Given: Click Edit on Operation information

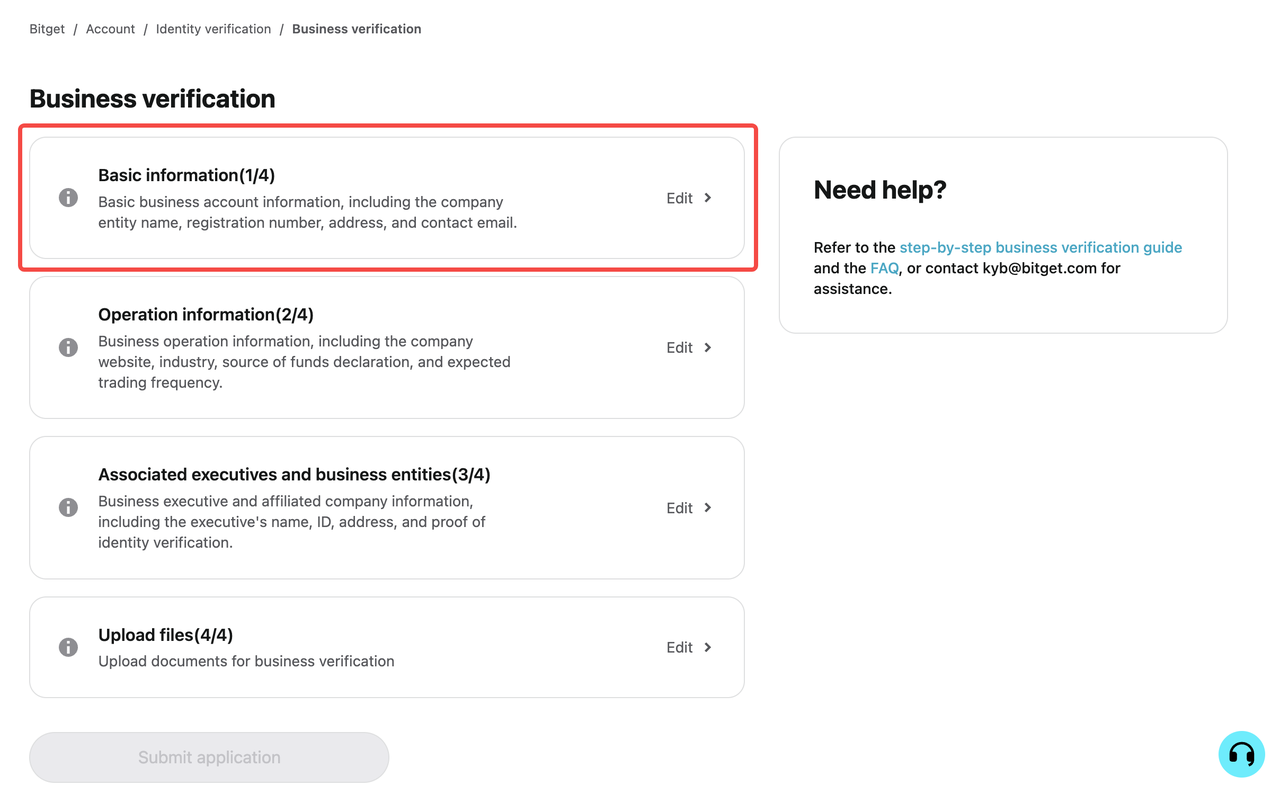Looking at the screenshot, I should click(x=679, y=347).
